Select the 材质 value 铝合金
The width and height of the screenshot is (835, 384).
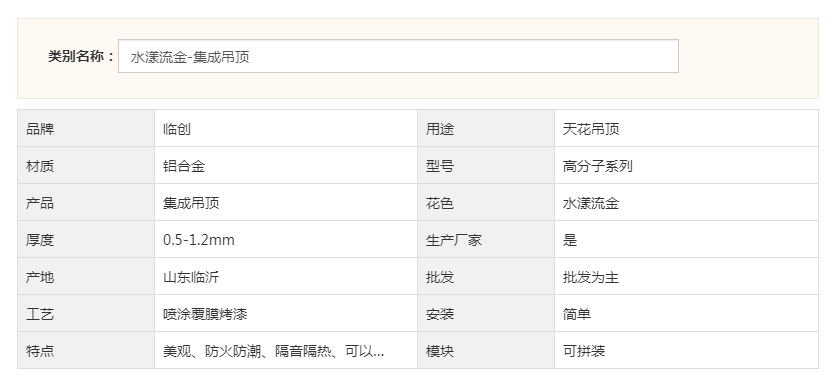[184, 166]
